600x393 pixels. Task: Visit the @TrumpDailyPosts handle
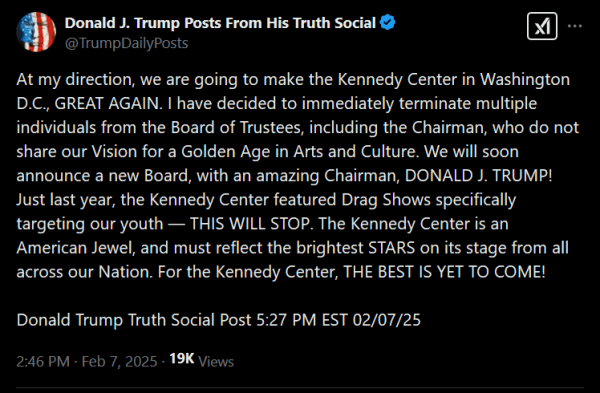(x=126, y=43)
